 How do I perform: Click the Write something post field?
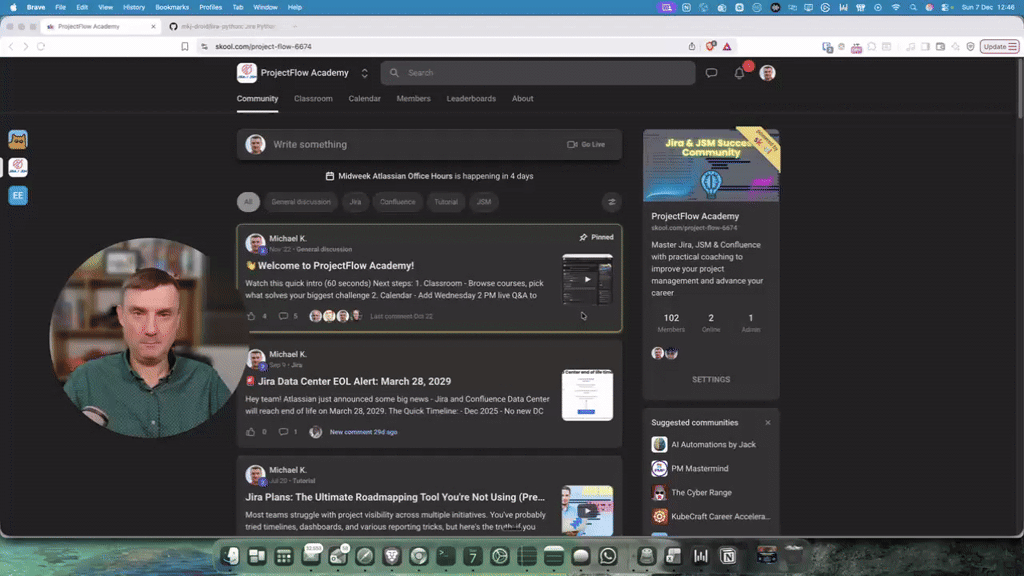400,144
